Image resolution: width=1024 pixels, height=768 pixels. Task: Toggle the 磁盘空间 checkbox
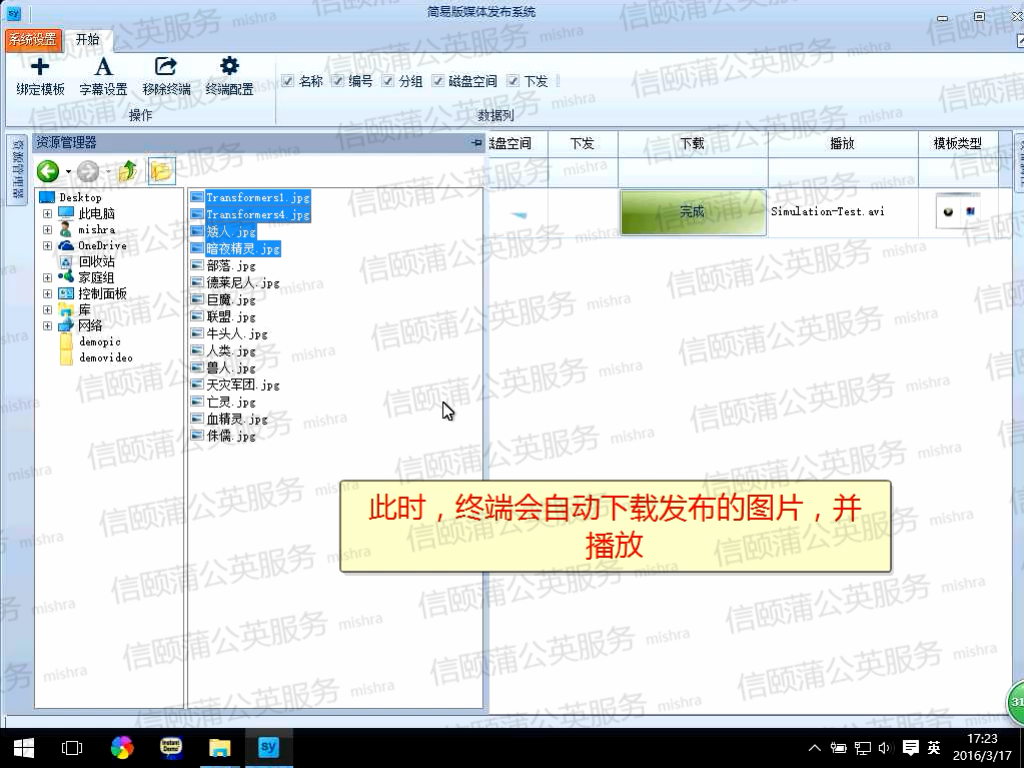(438, 81)
